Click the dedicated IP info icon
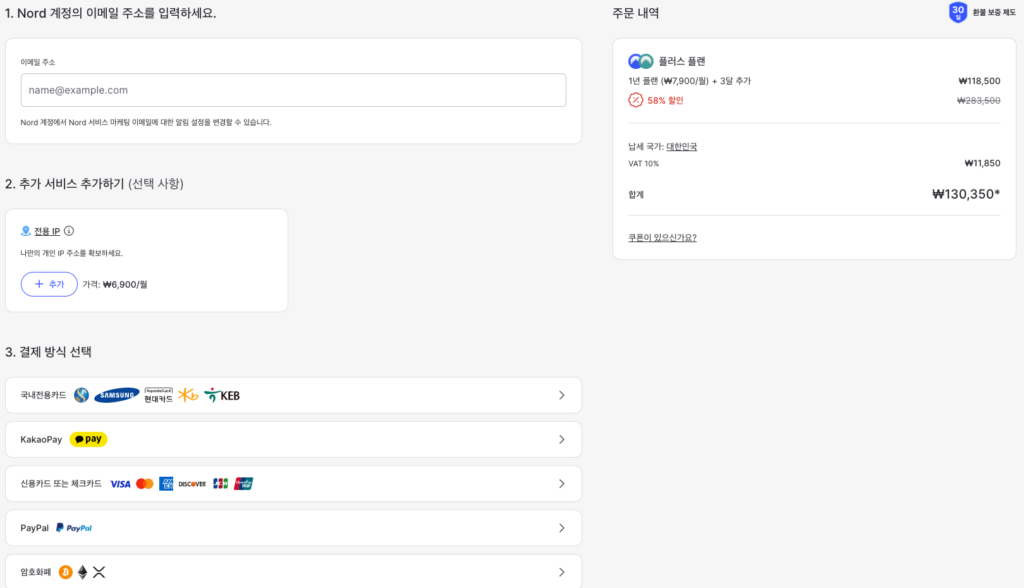This screenshot has width=1024, height=588. click(69, 231)
